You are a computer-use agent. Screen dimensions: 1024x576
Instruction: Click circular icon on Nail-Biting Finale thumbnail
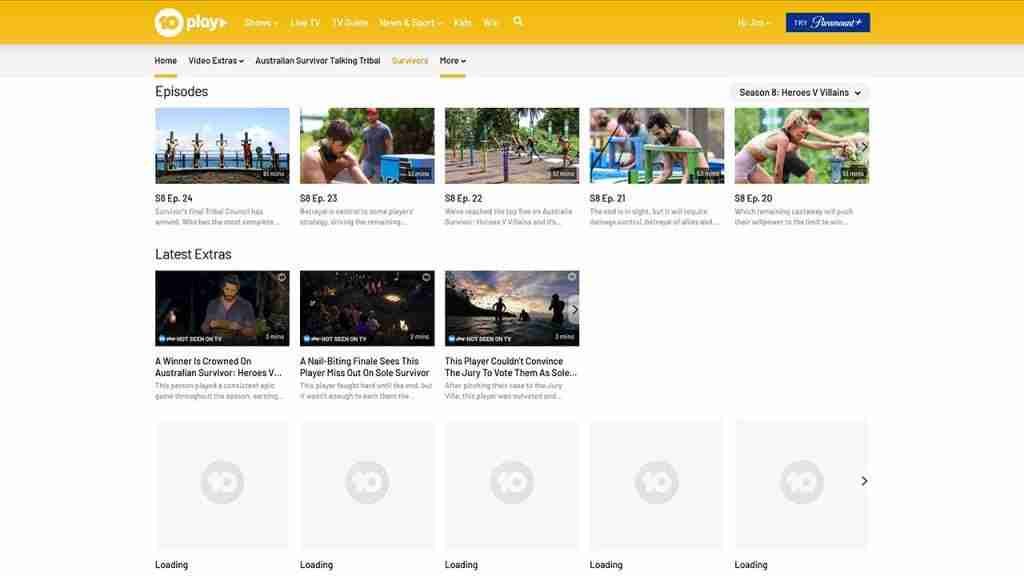(426, 278)
